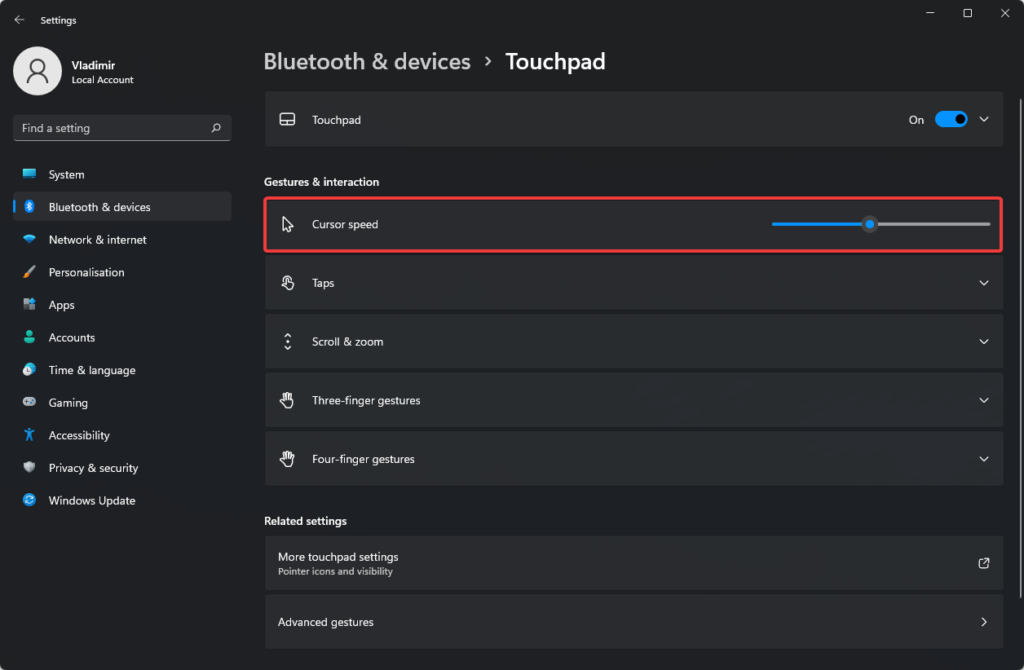Expand the Touchpad settings chevron

click(983, 119)
